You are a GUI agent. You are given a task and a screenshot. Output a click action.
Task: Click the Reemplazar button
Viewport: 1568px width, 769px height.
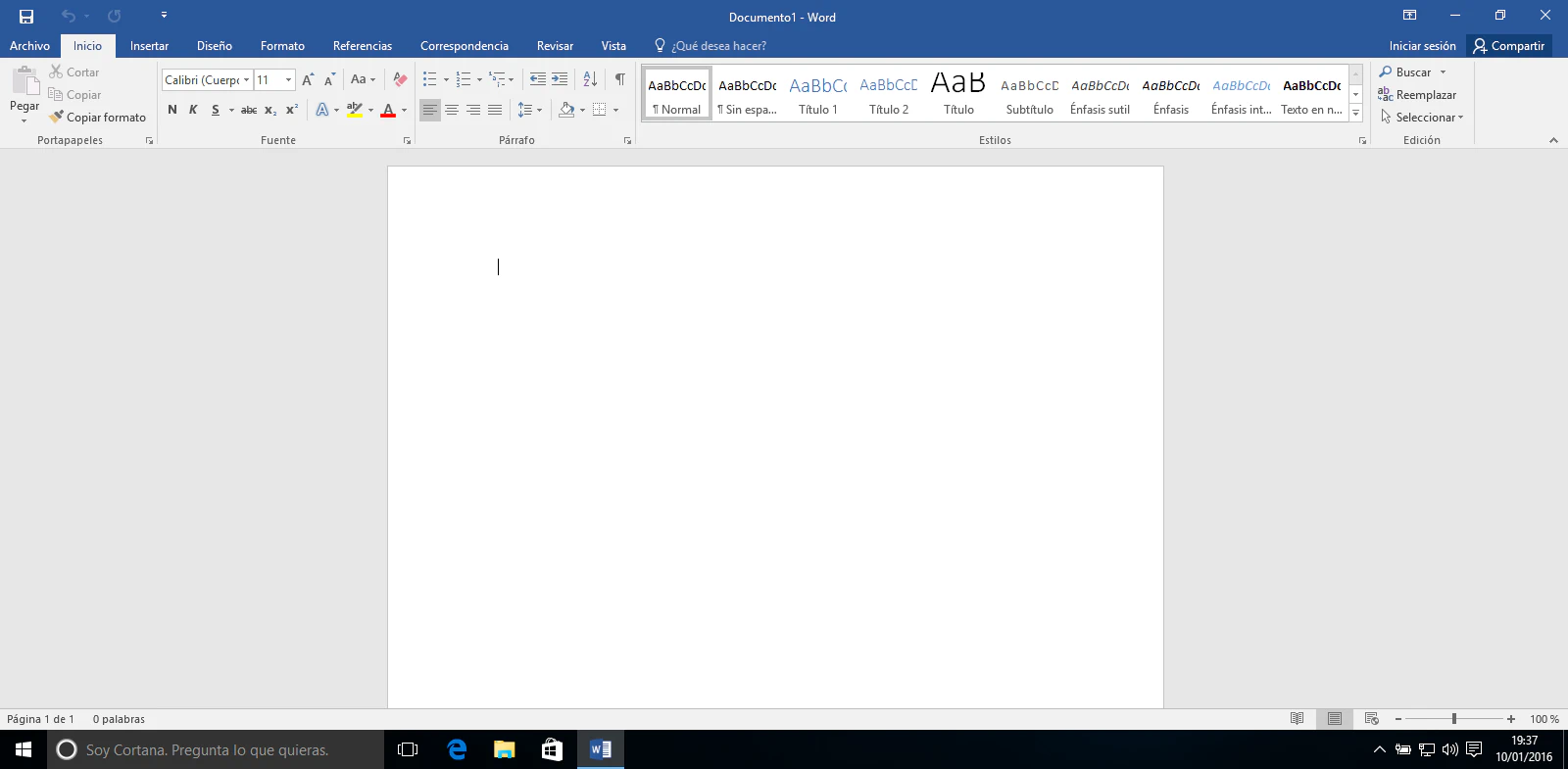pyautogui.click(x=1417, y=95)
